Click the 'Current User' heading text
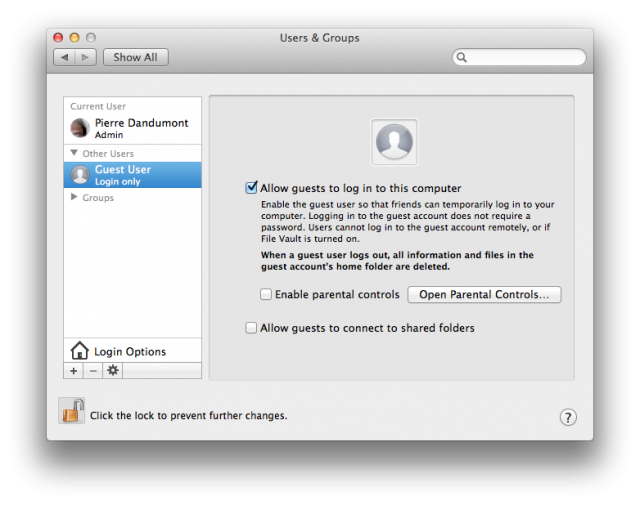This screenshot has height=505, width=640. coord(98,106)
